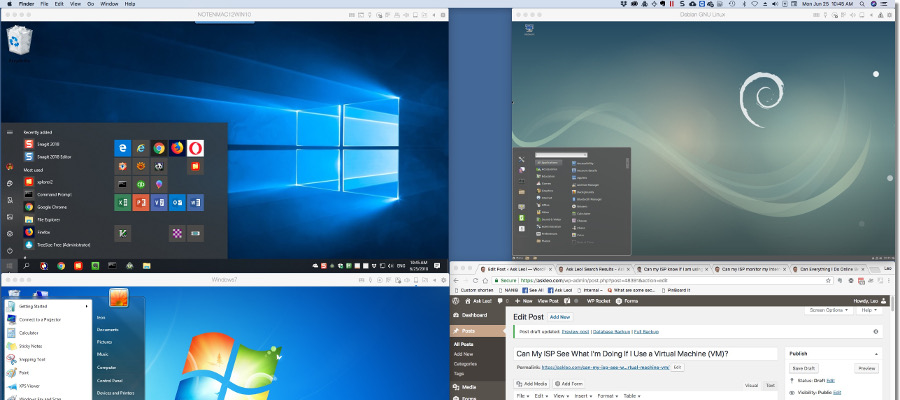Expand the Start menu hamburger icon
Image resolution: width=900 pixels, height=400 pixels.
pyautogui.click(x=9, y=132)
